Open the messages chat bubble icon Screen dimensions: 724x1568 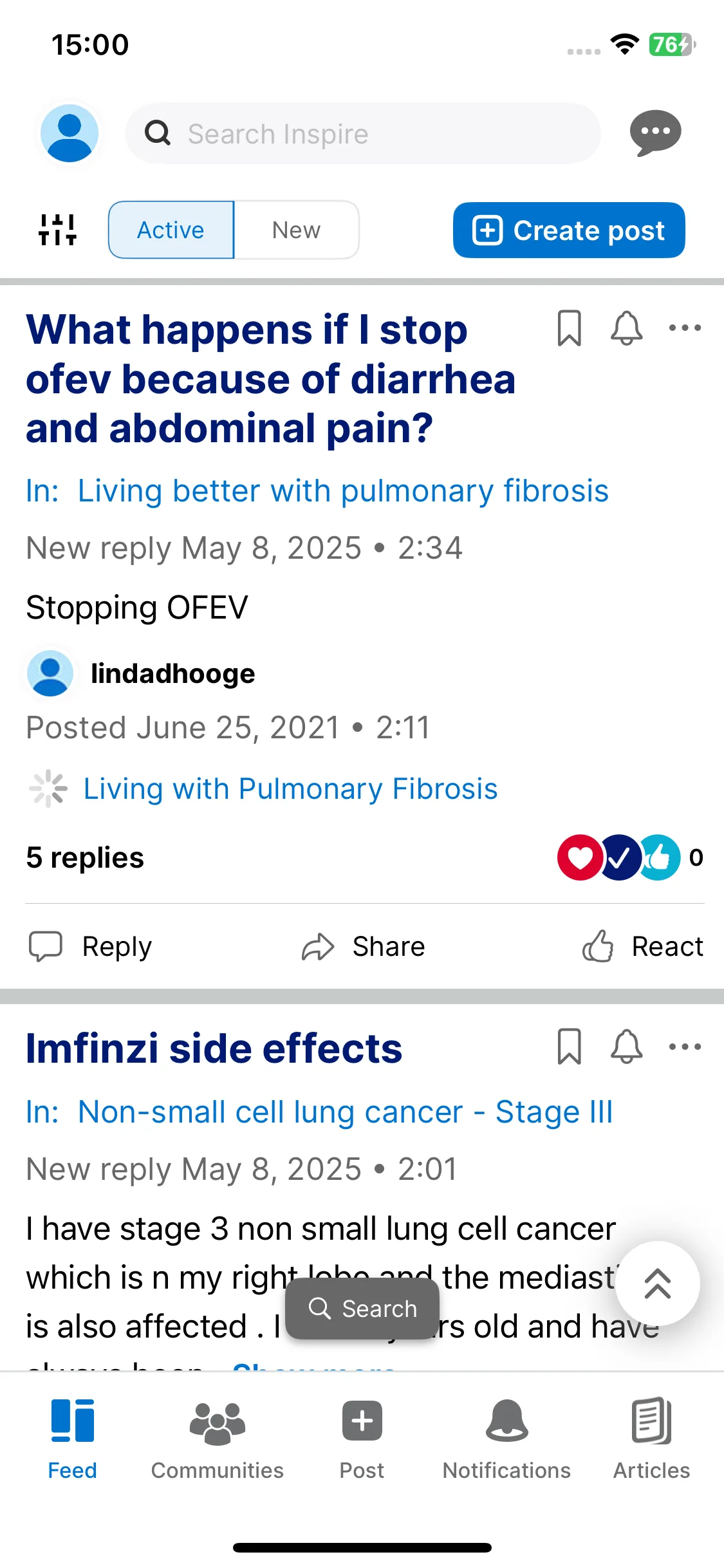tap(655, 133)
